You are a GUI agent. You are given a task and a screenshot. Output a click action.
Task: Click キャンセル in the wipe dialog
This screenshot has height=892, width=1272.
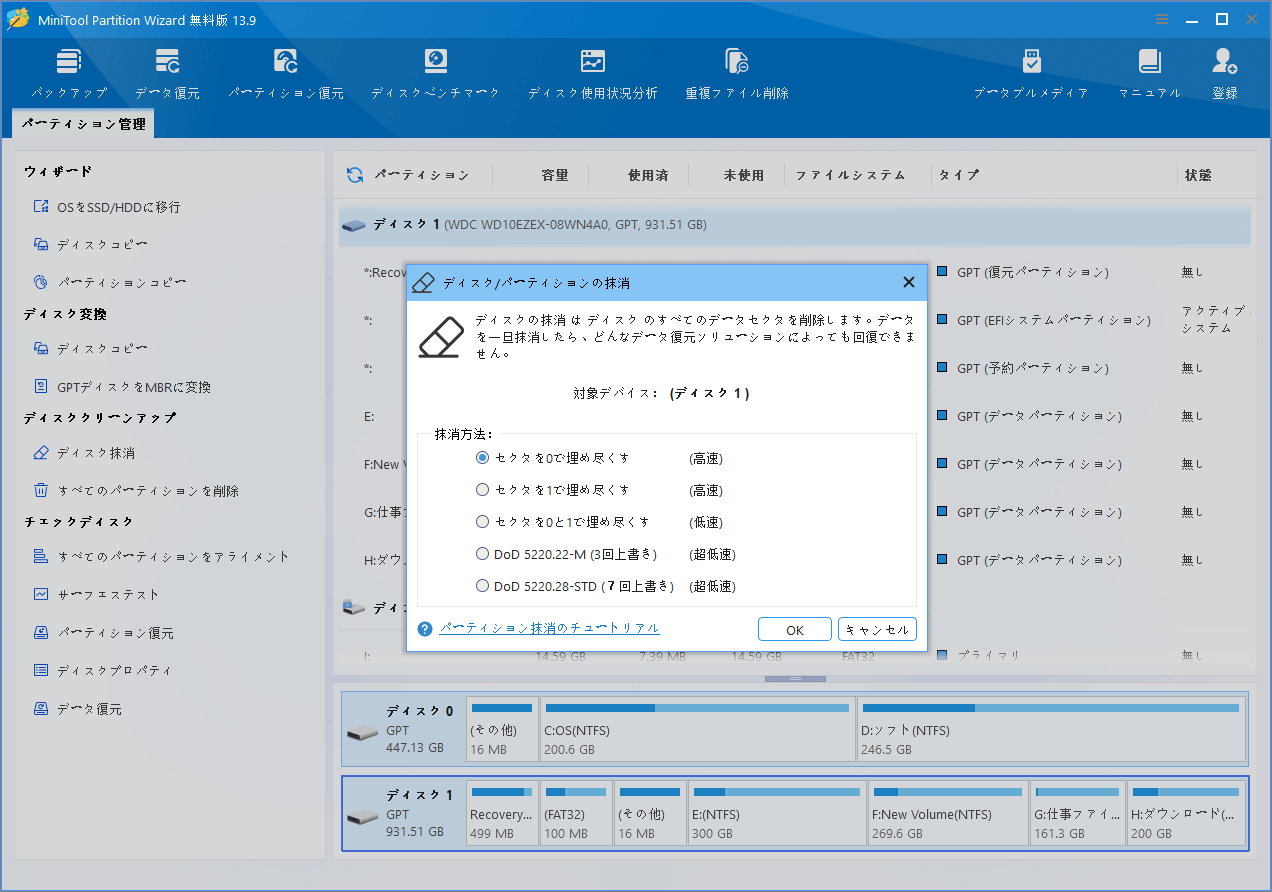pyautogui.click(x=877, y=630)
